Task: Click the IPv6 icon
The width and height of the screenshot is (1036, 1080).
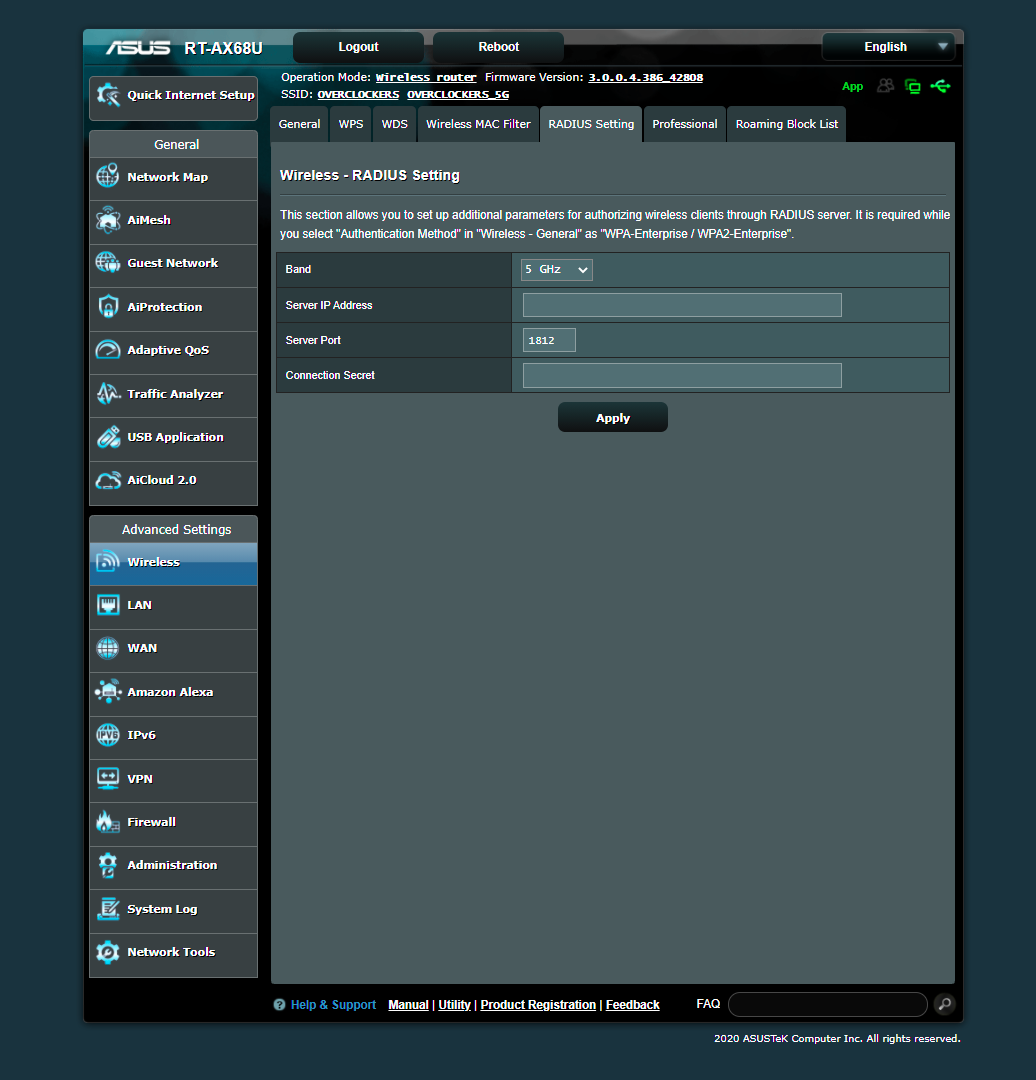Action: tap(107, 735)
